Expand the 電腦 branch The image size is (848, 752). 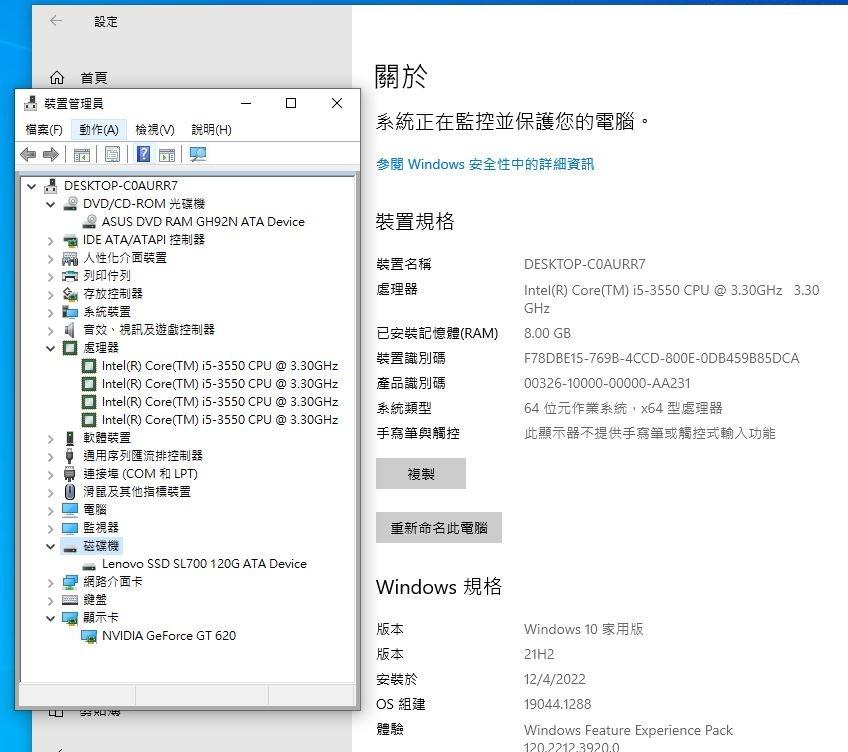tap(50, 511)
